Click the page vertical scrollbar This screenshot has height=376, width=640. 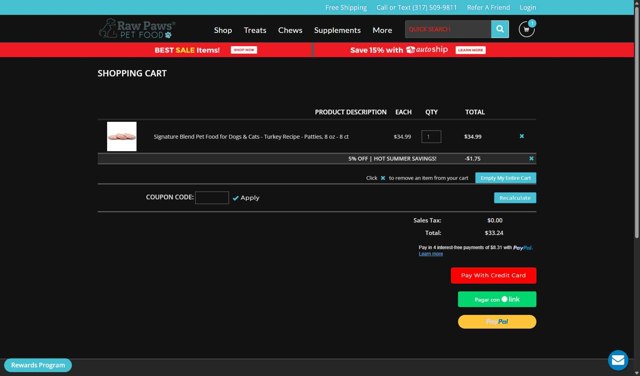point(637,122)
